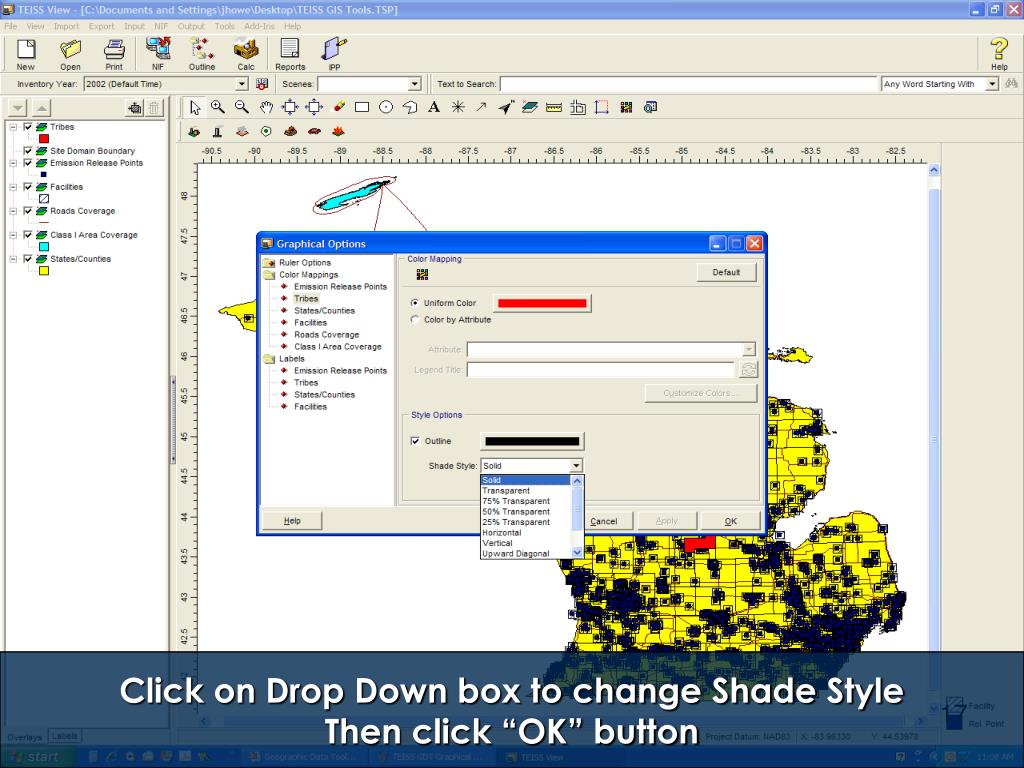Collapse the Tribes layer tree node
This screenshot has width=1024, height=768.
point(13,127)
